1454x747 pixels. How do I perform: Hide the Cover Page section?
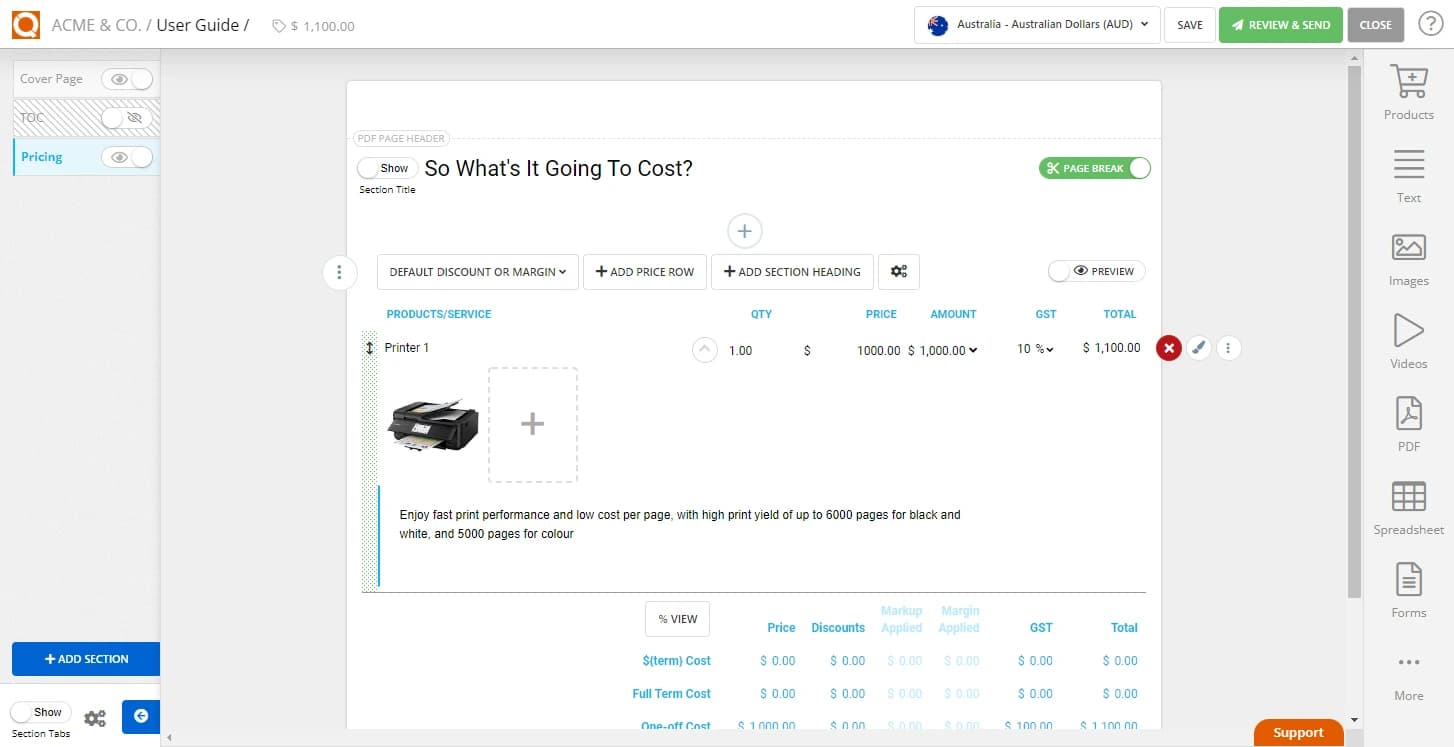[117, 78]
